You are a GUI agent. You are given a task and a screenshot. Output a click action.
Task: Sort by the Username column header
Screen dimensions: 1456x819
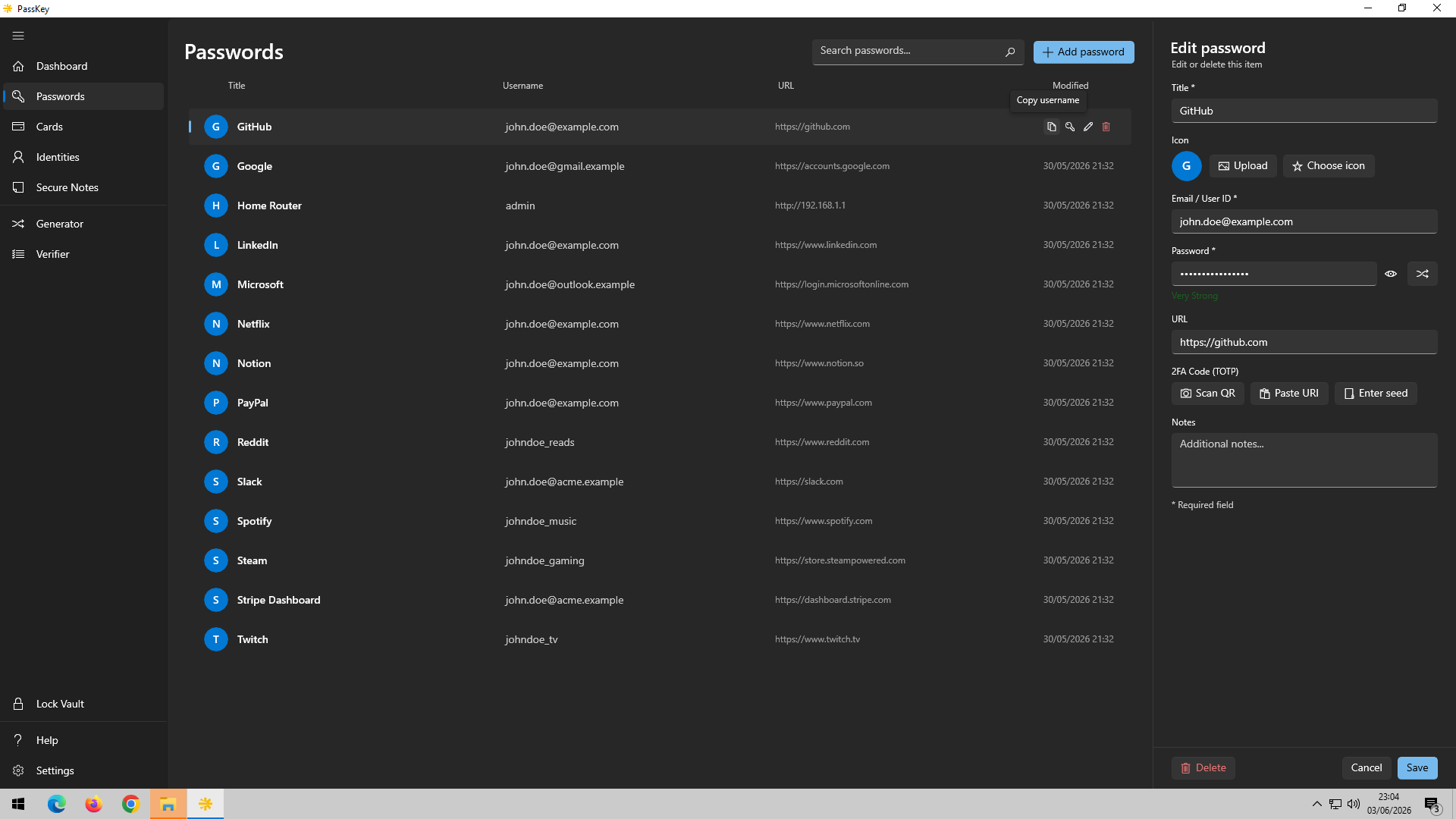click(522, 86)
